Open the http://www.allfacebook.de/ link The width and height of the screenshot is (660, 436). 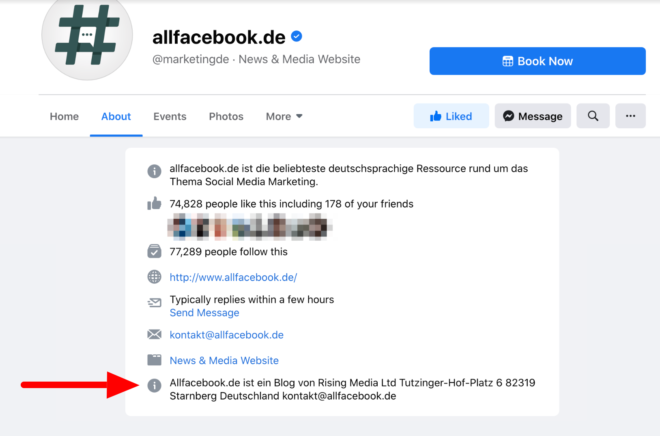click(x=233, y=277)
